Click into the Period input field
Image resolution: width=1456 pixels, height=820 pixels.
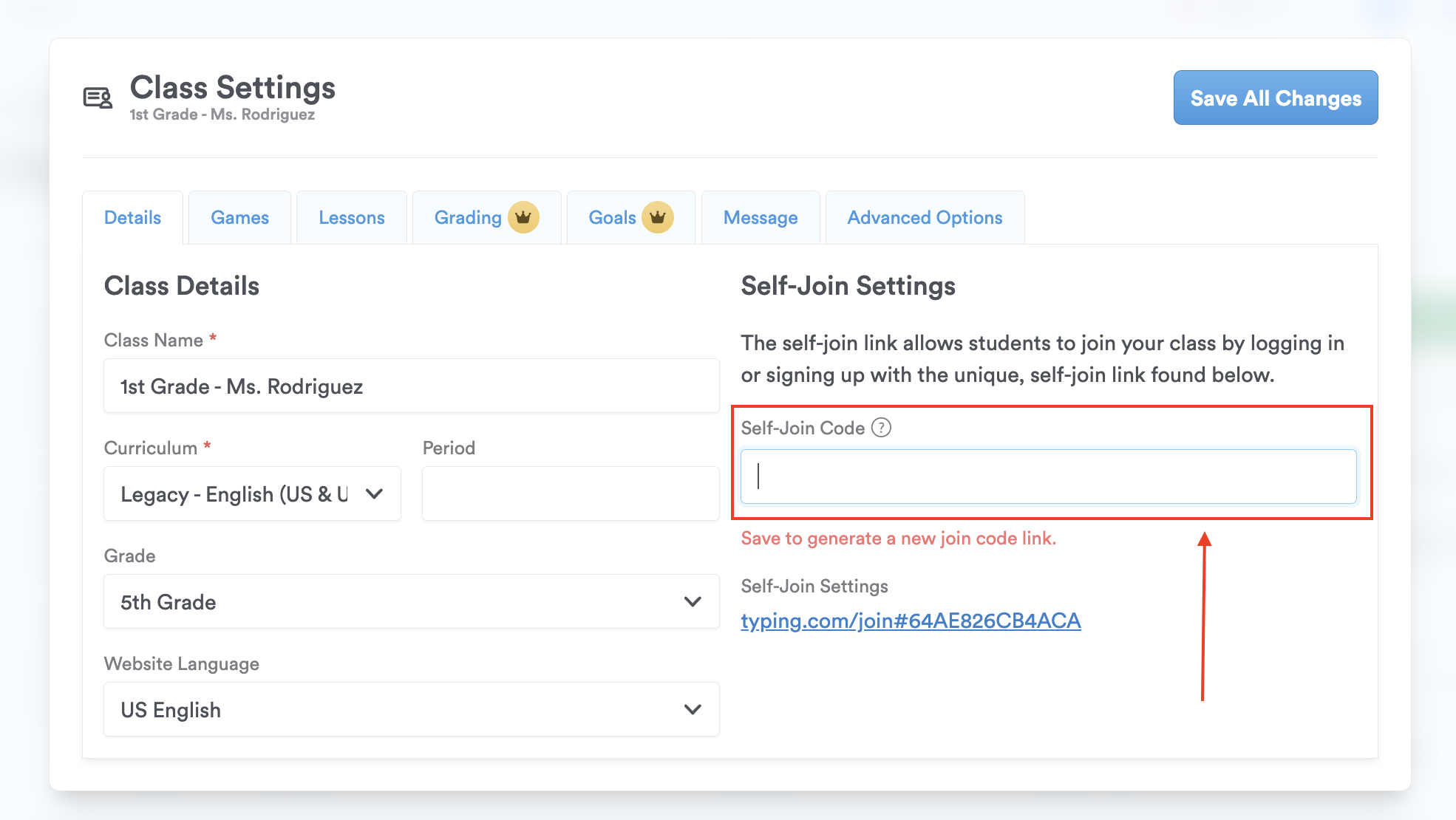point(570,493)
